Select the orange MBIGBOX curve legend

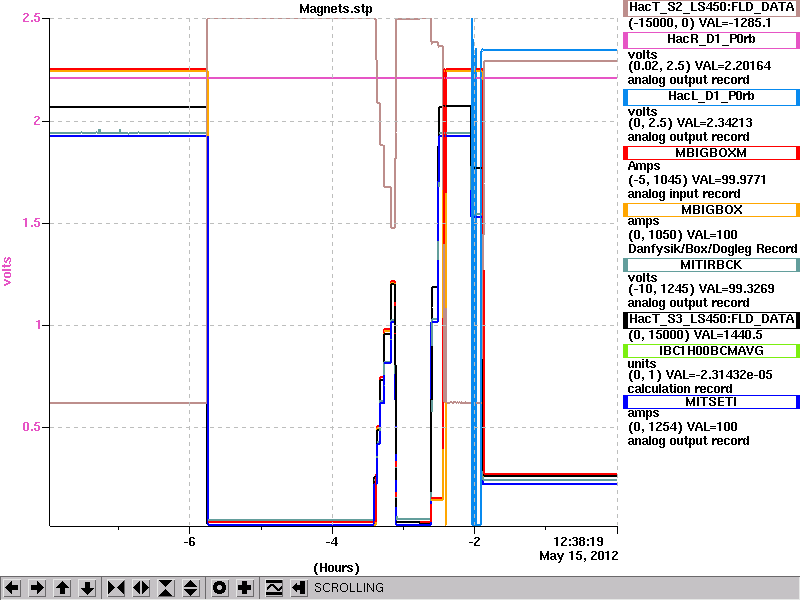[711, 210]
